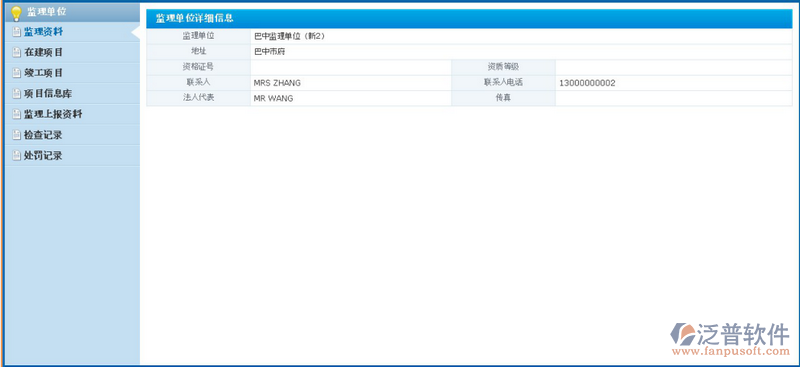Click the 联系人 label cell
This screenshot has height=367, width=800.
point(198,83)
